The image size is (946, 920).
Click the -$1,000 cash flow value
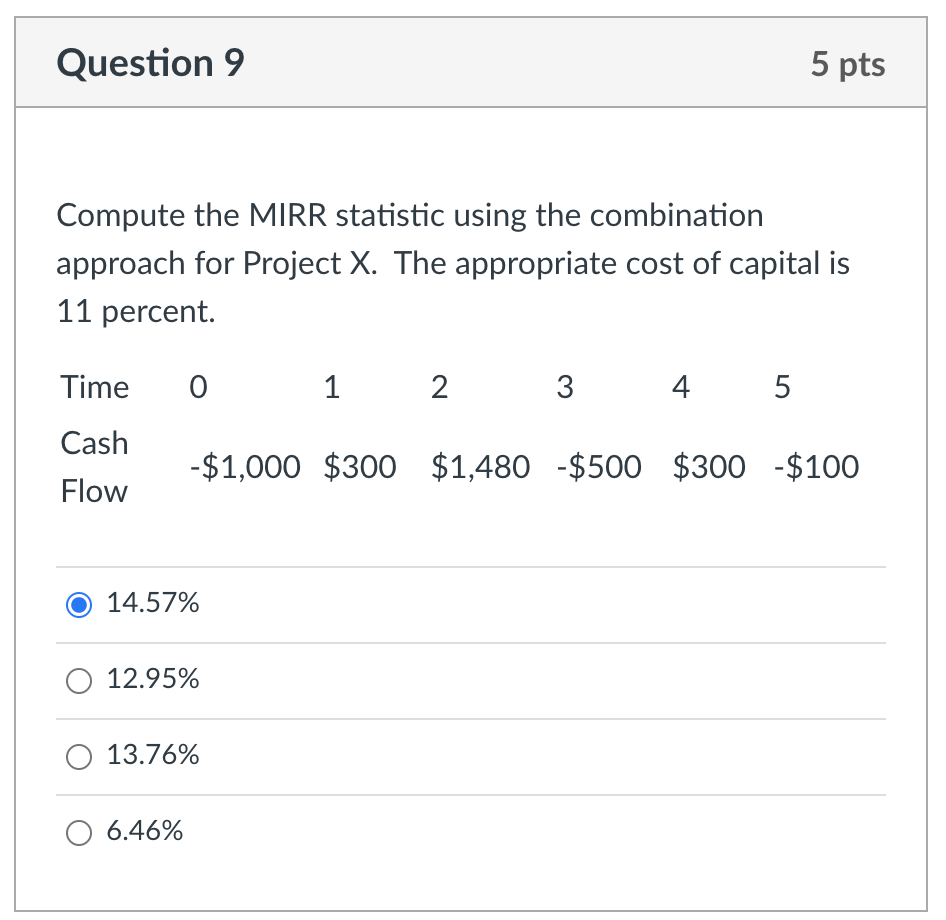(x=244, y=466)
